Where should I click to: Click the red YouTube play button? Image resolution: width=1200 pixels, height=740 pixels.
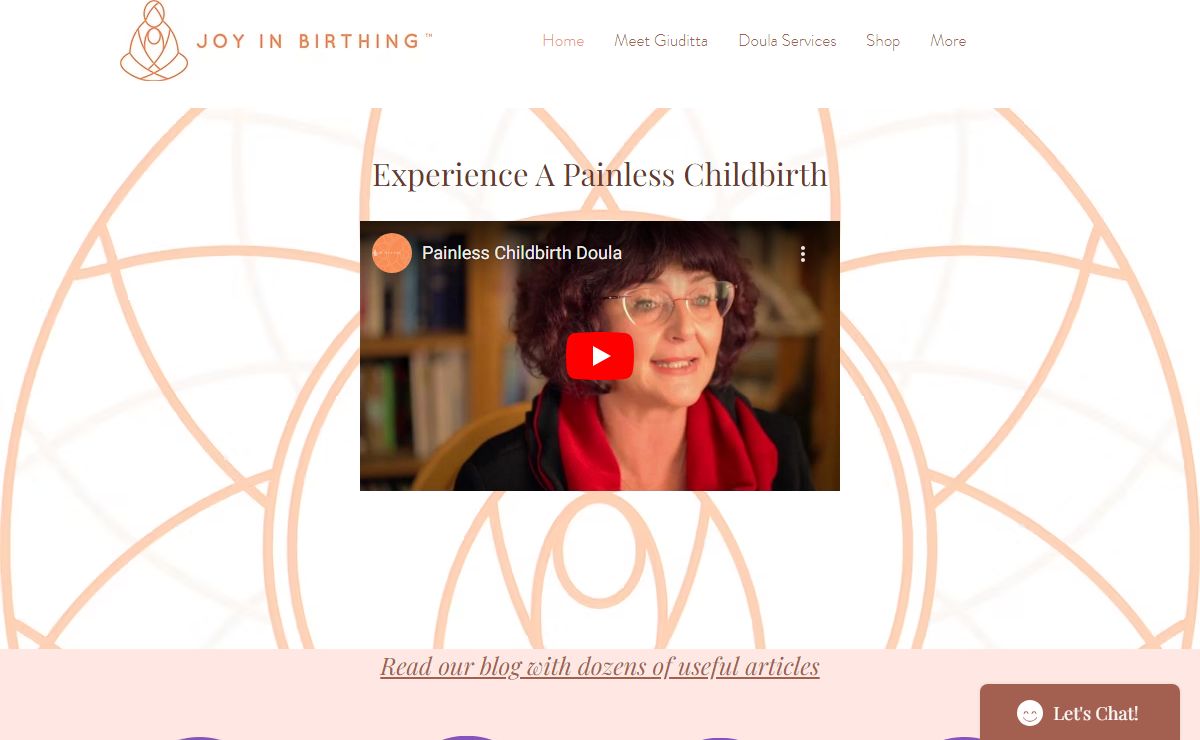point(600,356)
